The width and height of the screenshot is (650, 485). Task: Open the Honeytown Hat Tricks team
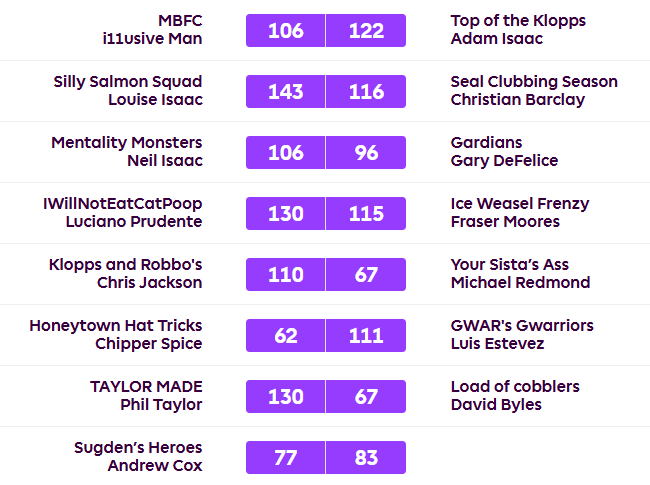(116, 326)
